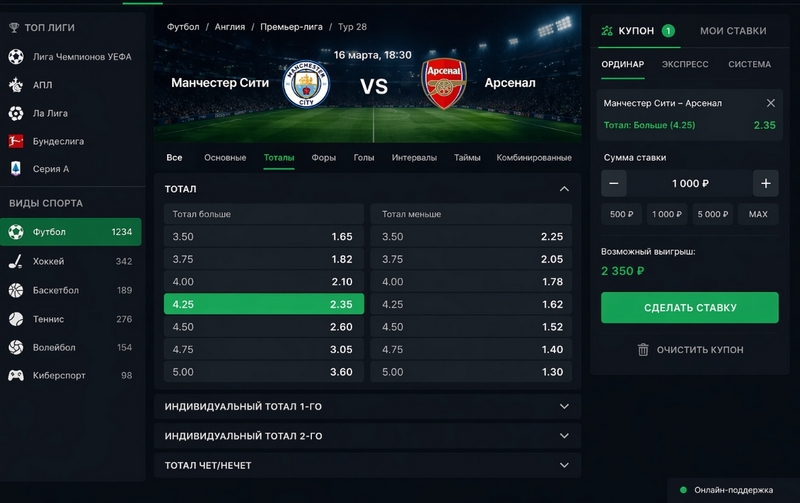Viewport: 800px width, 503px height.
Task: Select the hockey stick icon
Action: pos(16,261)
